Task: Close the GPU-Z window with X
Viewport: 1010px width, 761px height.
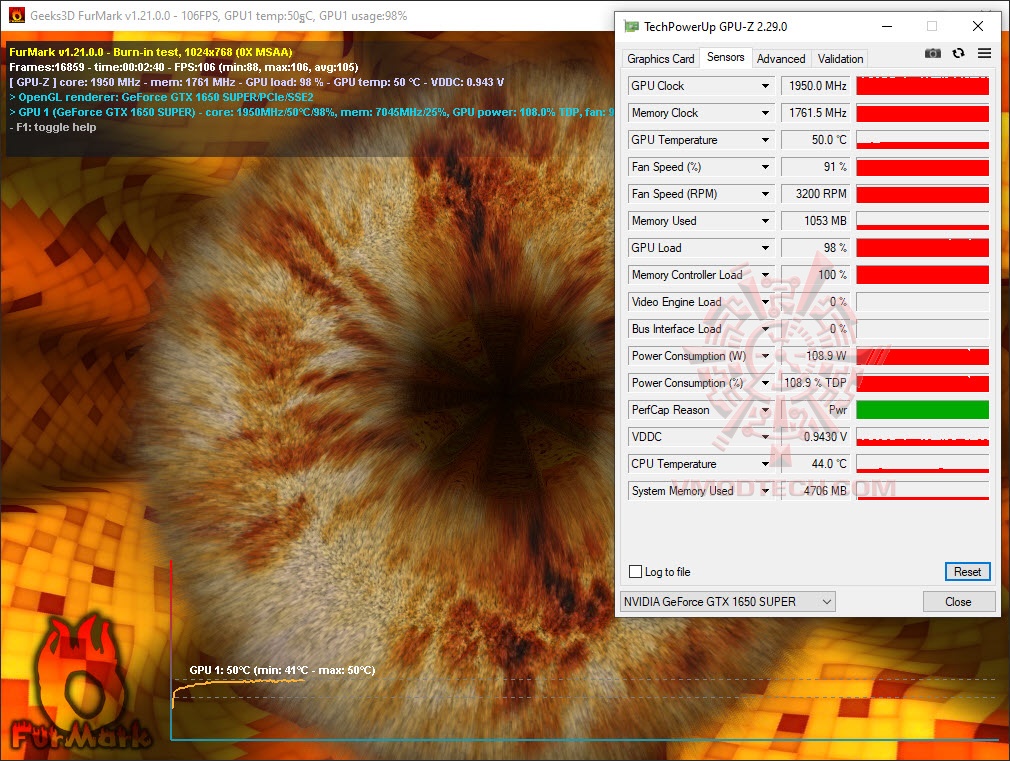Action: click(978, 26)
